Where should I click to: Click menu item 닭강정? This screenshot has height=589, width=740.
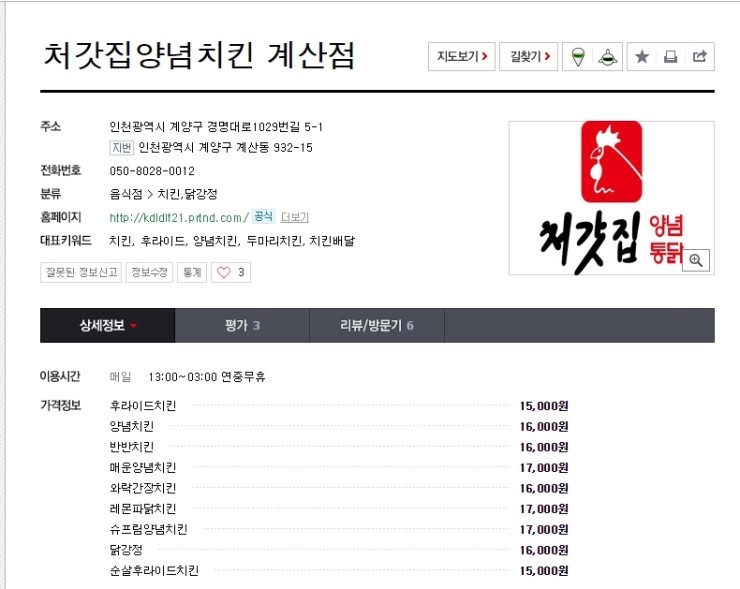(126, 550)
